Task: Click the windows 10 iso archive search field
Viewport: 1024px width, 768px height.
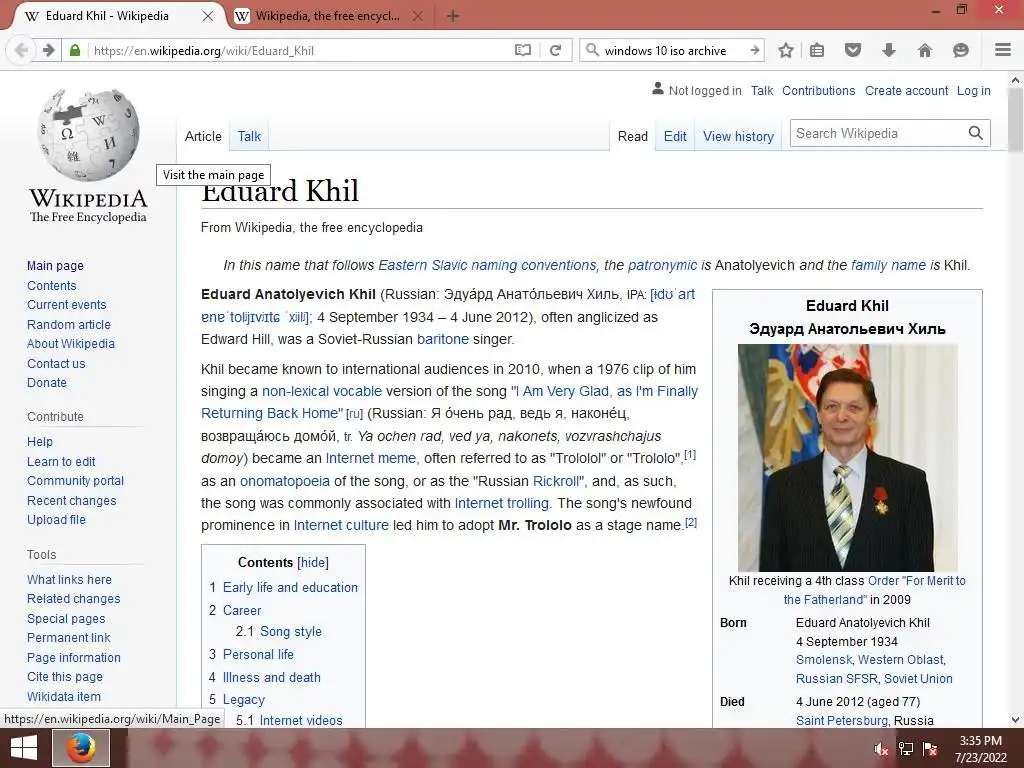Action: pos(673,50)
